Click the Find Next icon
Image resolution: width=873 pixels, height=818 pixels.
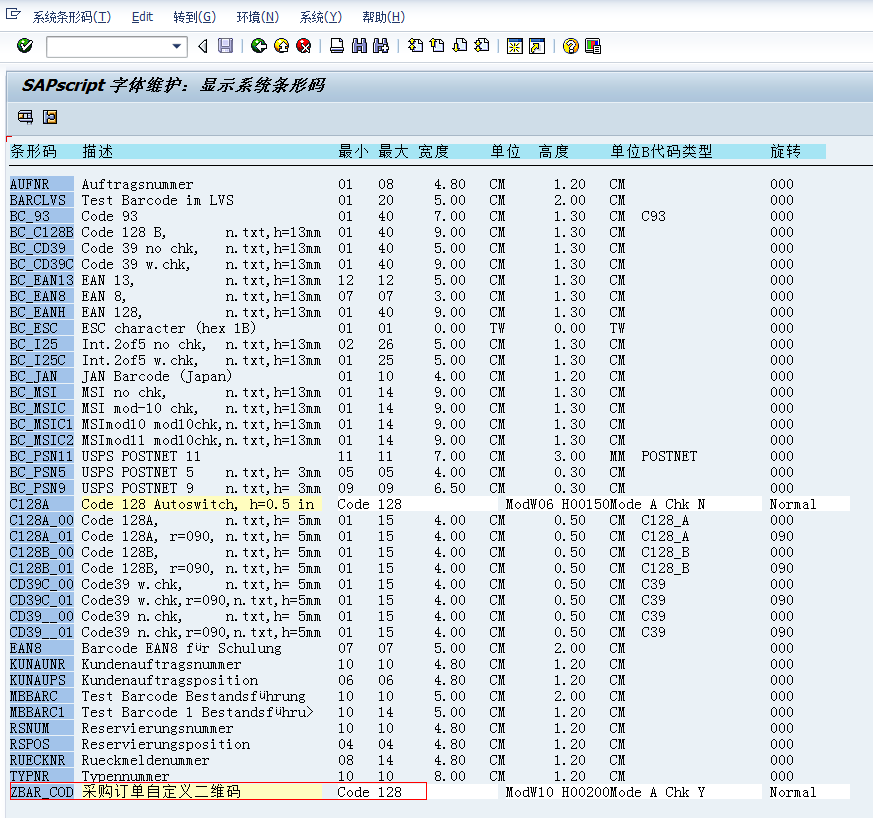click(379, 46)
